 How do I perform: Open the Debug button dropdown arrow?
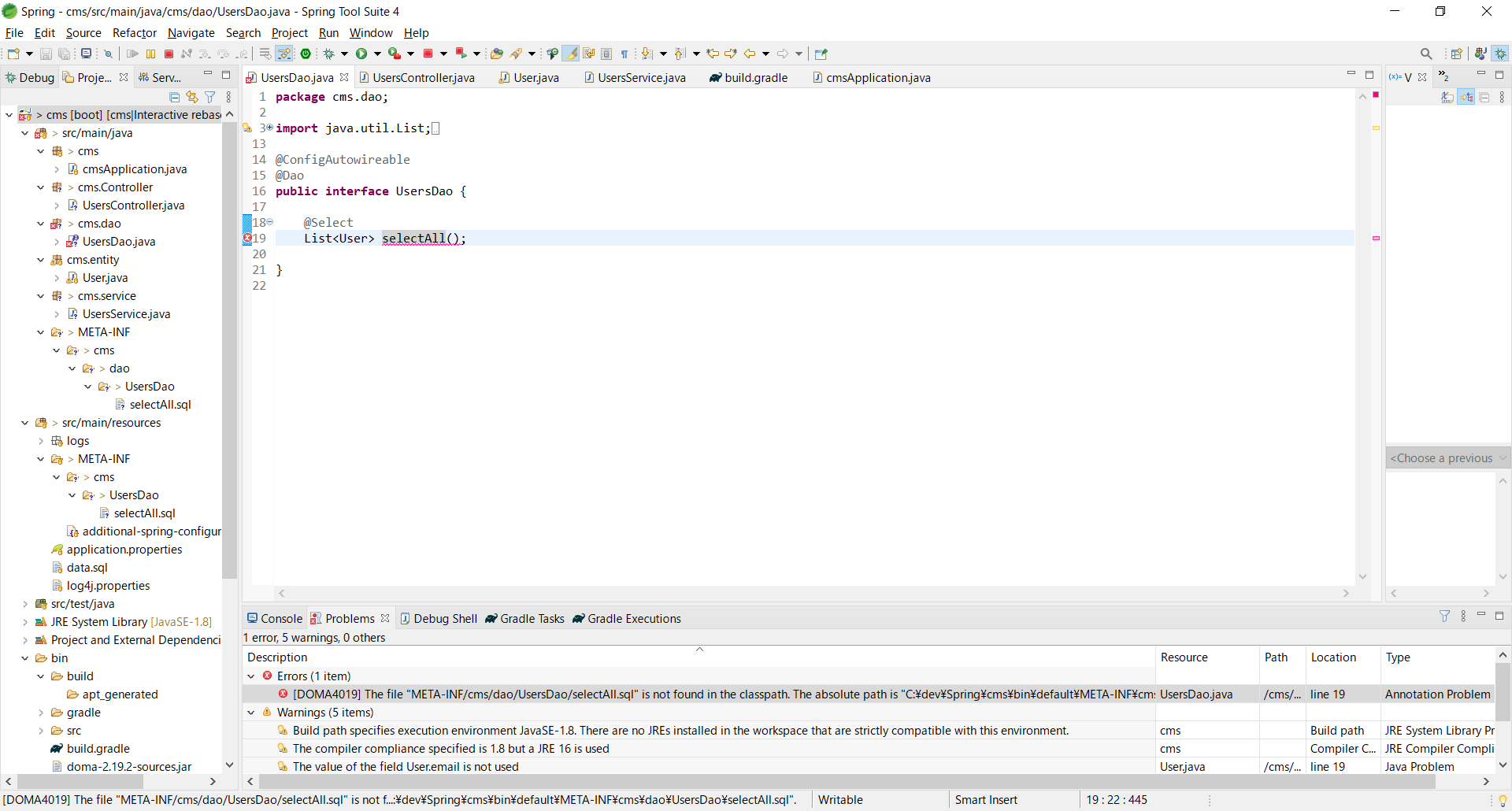click(x=344, y=54)
